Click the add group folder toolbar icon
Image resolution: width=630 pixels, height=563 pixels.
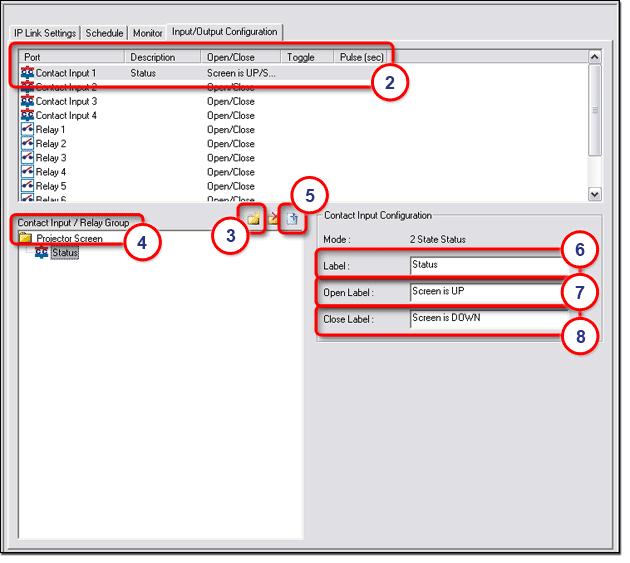254,219
